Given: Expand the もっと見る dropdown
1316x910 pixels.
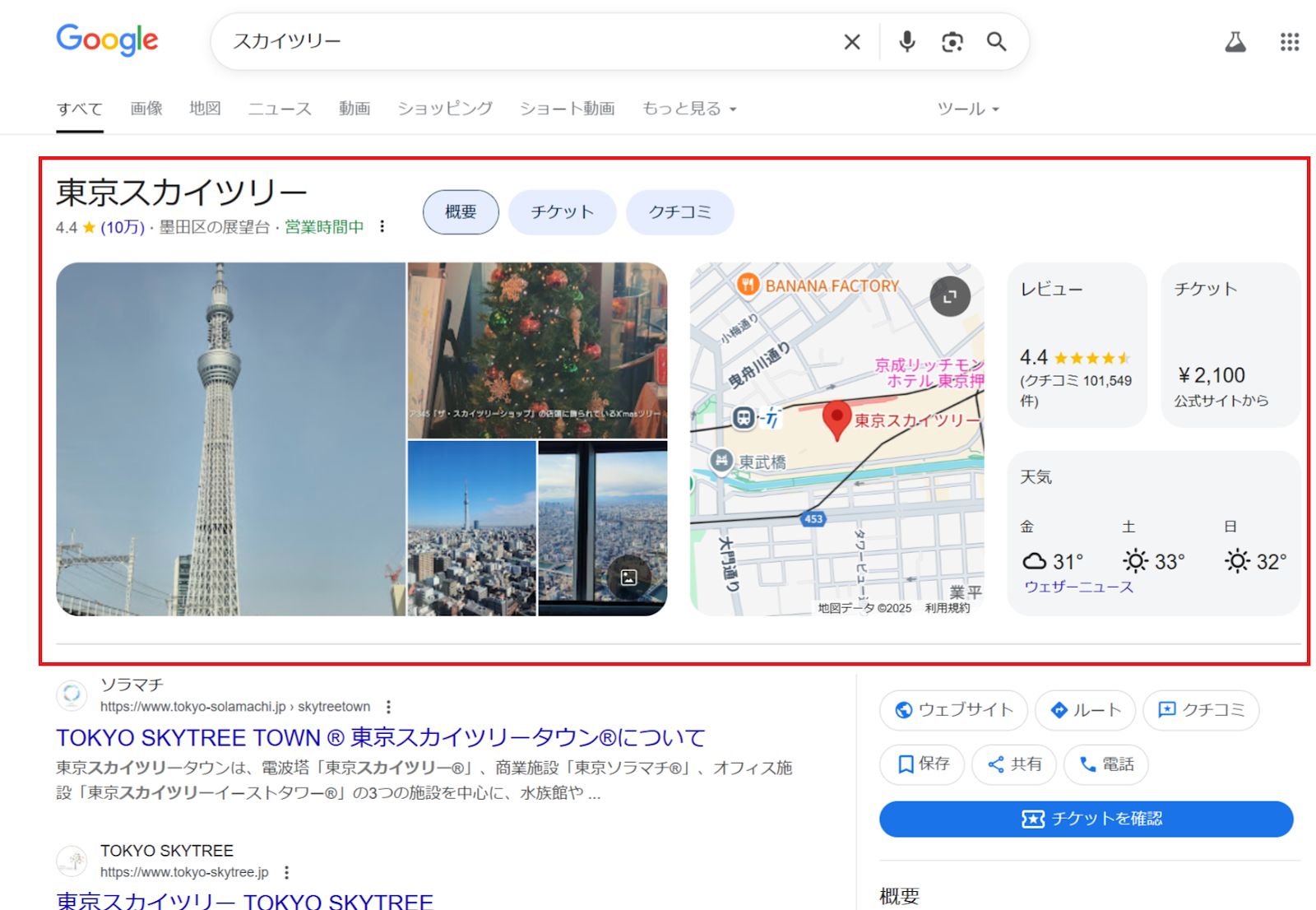Looking at the screenshot, I should 689,109.
